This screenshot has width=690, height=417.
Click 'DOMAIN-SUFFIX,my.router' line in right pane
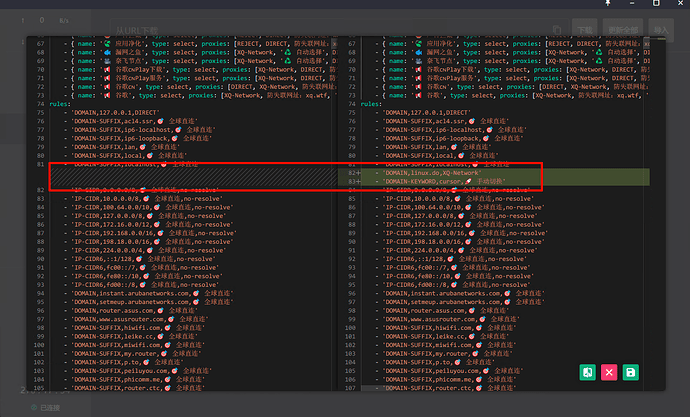coord(448,354)
